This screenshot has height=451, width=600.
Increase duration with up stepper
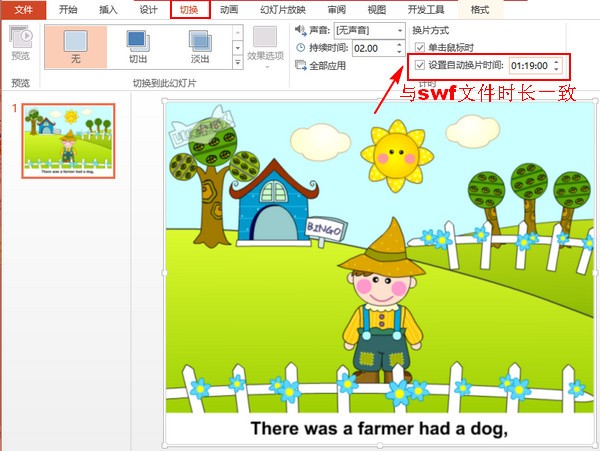coord(399,44)
